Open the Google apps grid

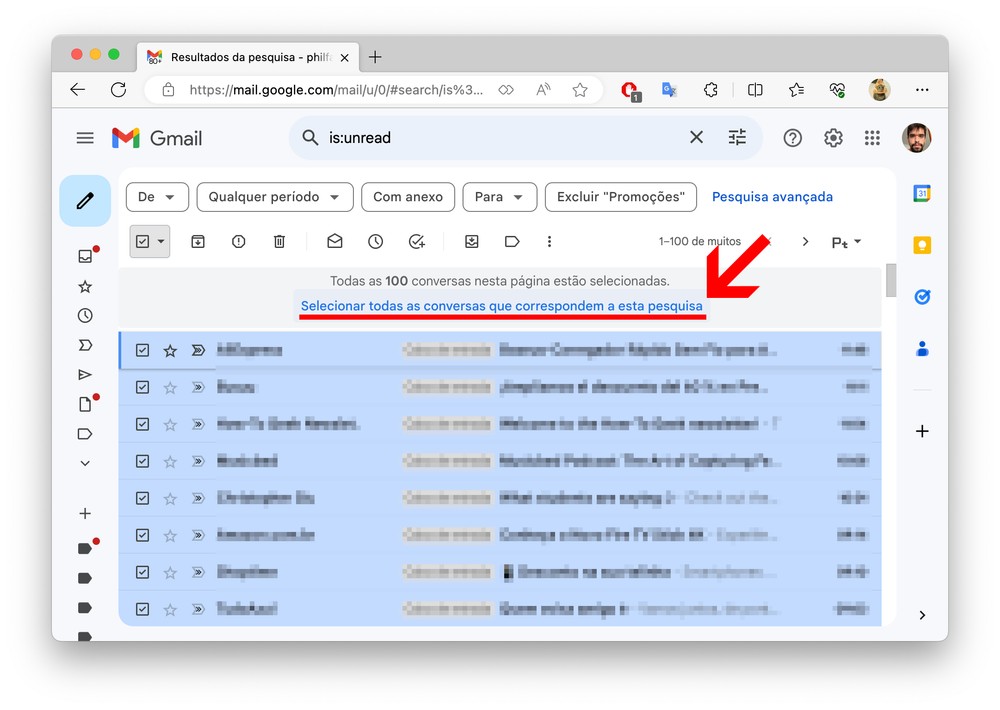coord(872,138)
